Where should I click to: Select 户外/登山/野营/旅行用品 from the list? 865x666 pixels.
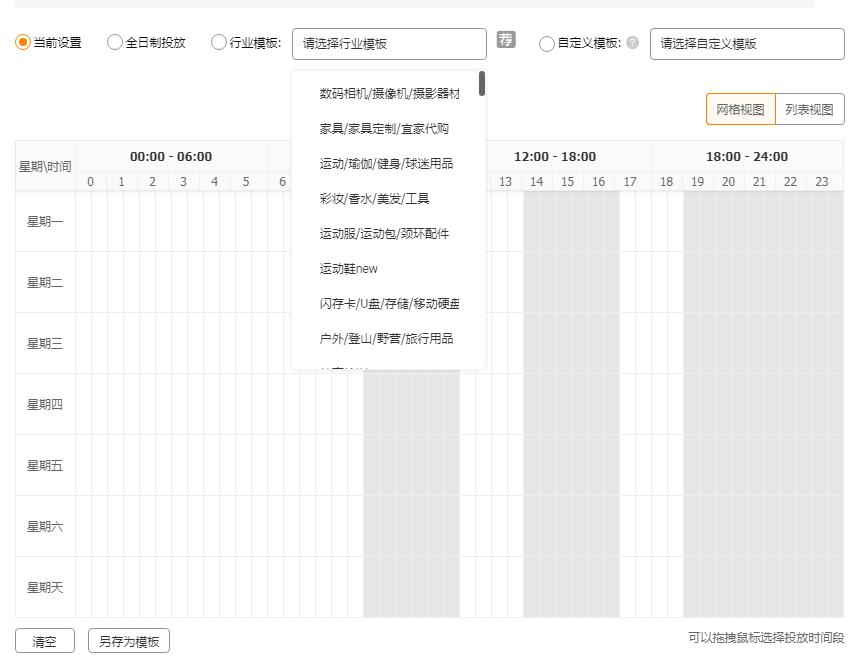coord(386,338)
